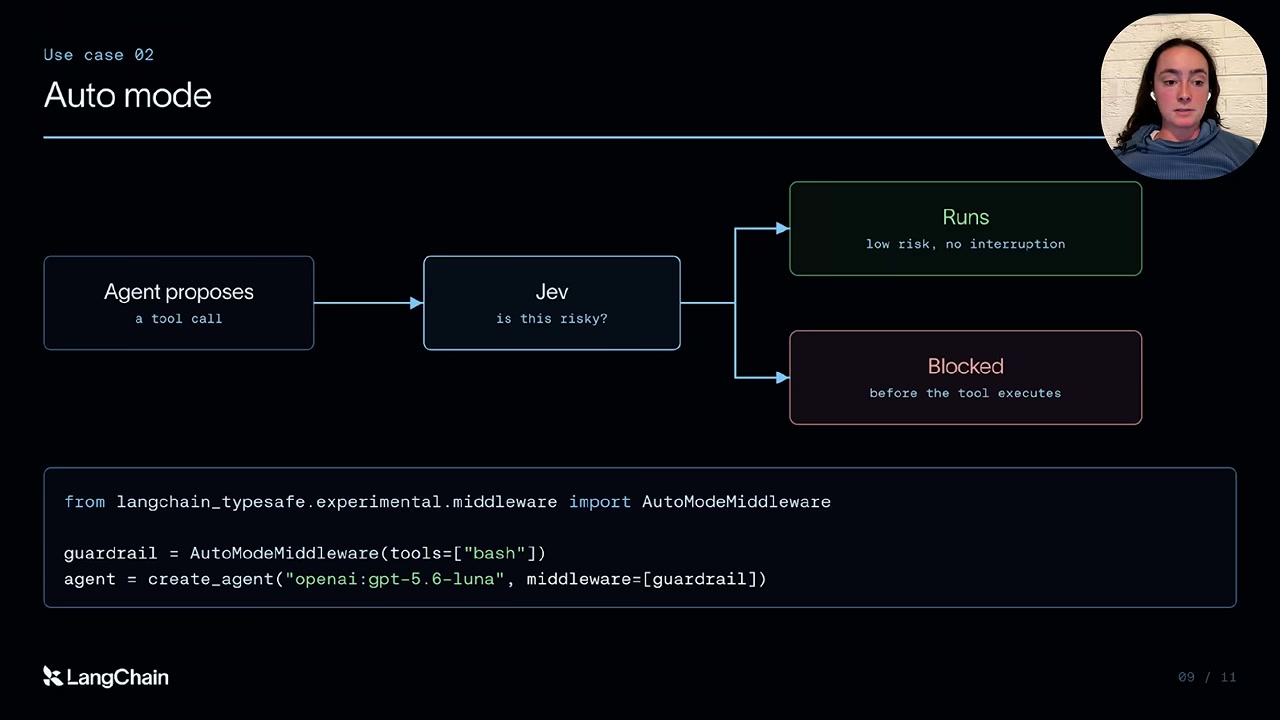Screen dimensions: 1280x720
Task: Click the import line in the code block
Action: [x=447, y=502]
